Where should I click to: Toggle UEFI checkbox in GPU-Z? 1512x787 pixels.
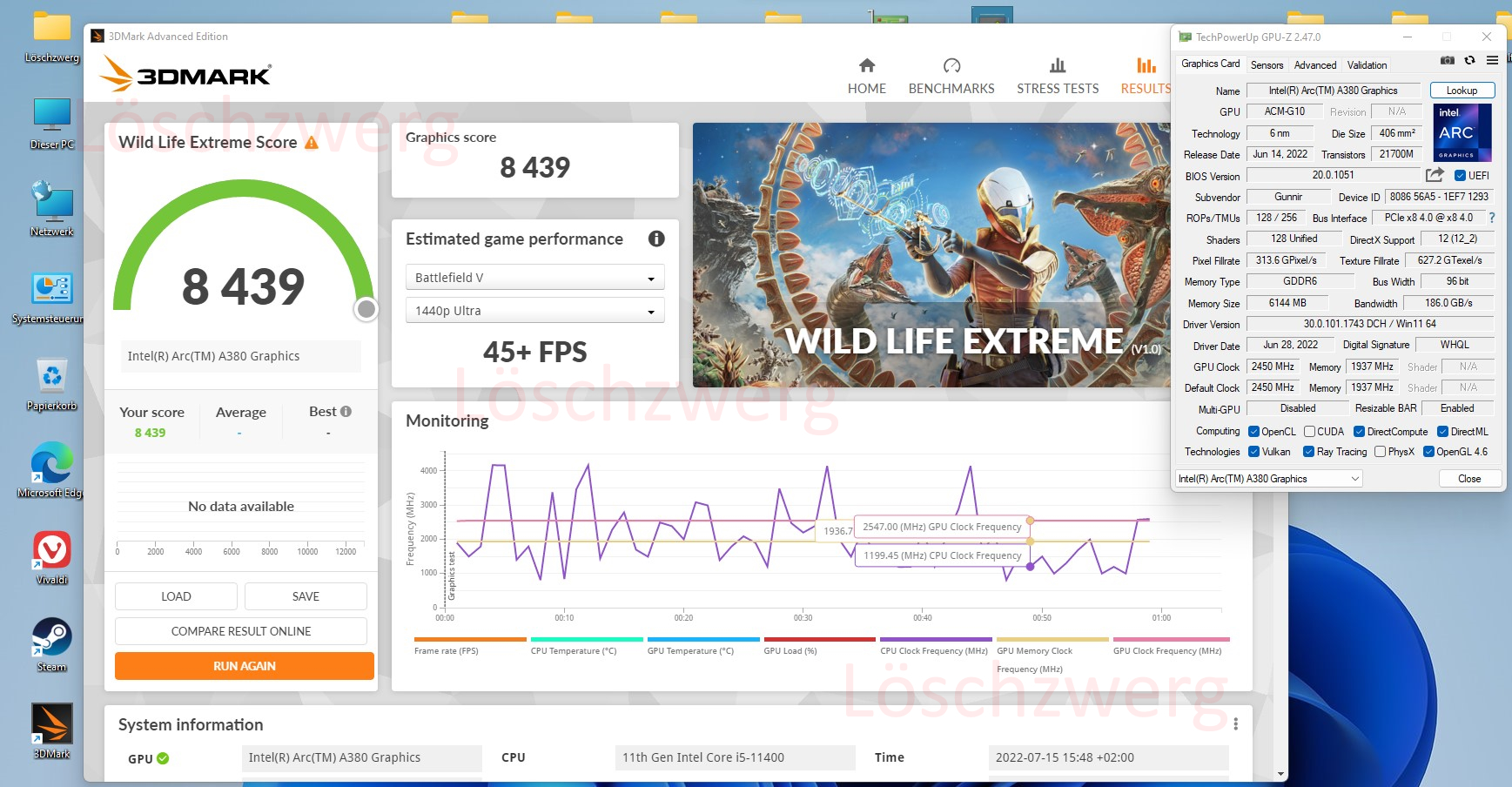click(1460, 176)
